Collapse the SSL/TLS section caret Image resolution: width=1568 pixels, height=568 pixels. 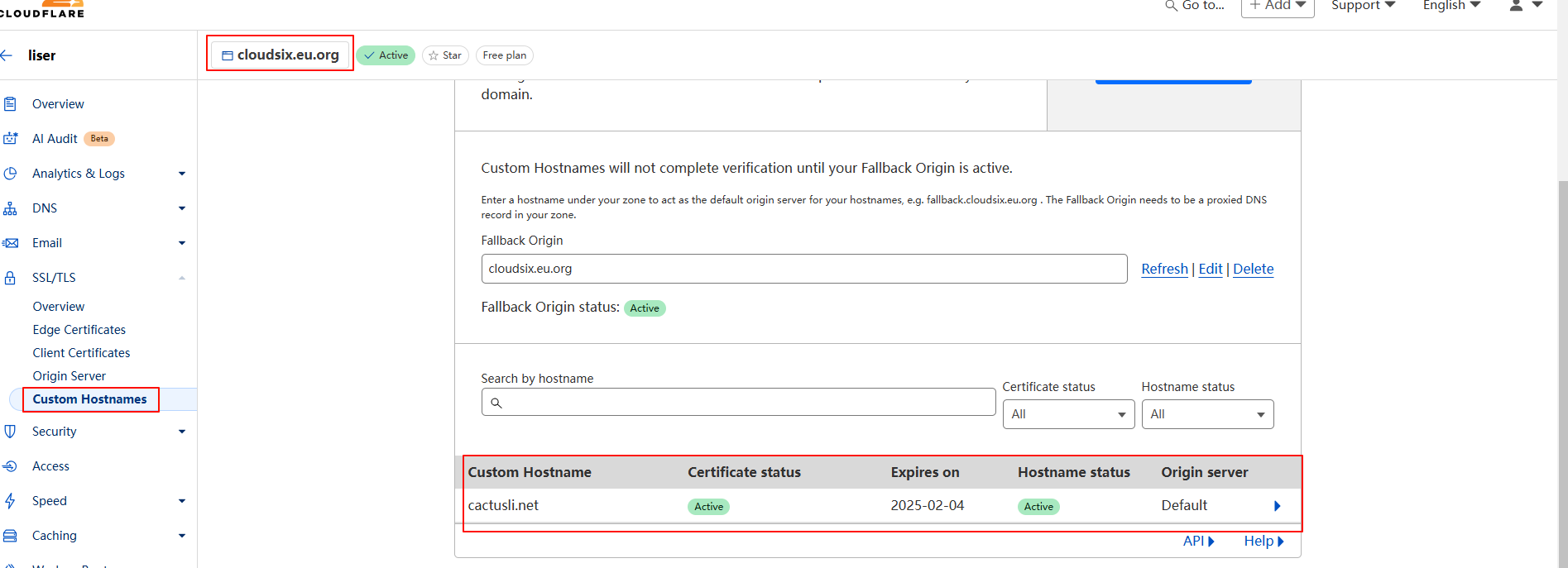tap(182, 278)
